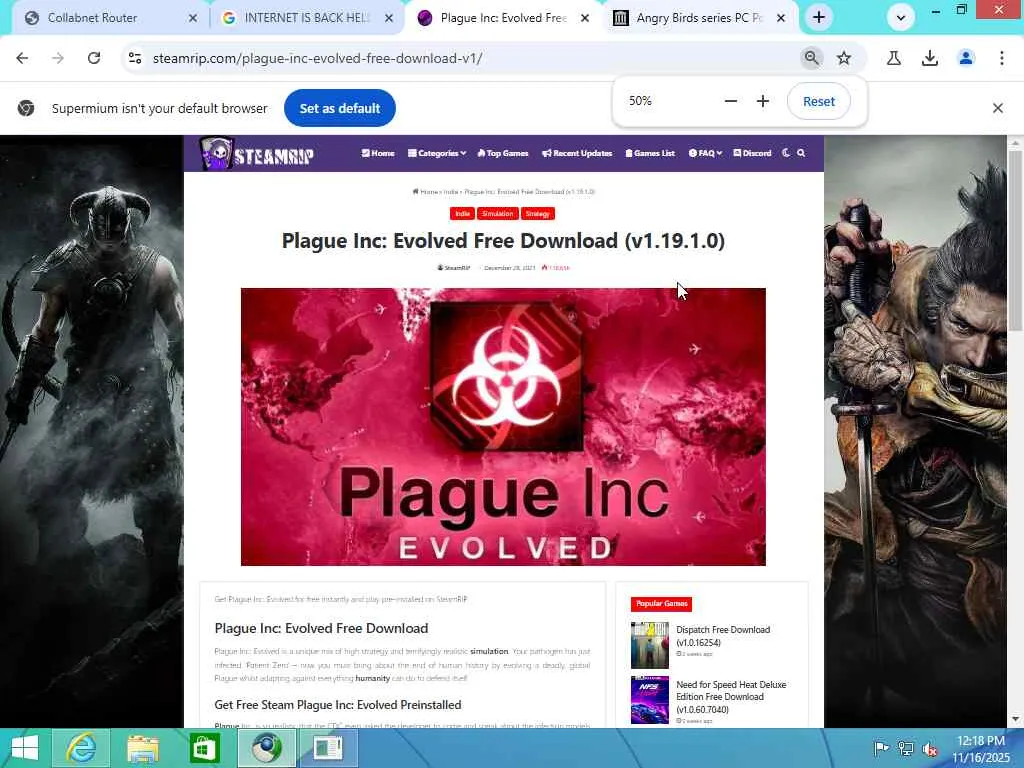The image size is (1024, 768).
Task: Close the Plague Inc: Evolved tab
Action: pyautogui.click(x=585, y=18)
